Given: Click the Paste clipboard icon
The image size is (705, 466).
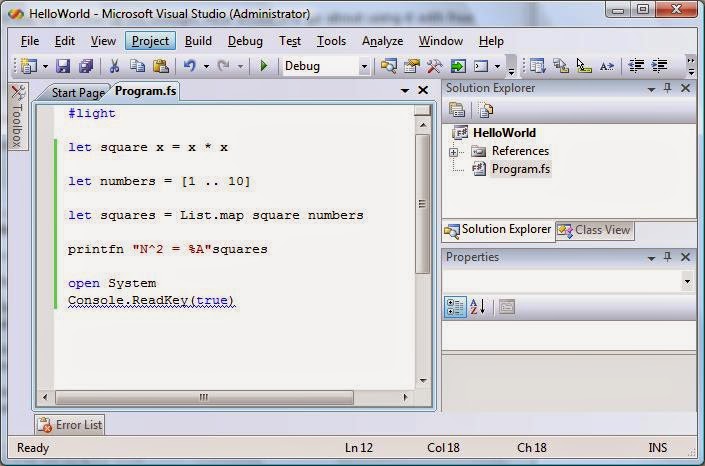Looking at the screenshot, I should point(161,66).
